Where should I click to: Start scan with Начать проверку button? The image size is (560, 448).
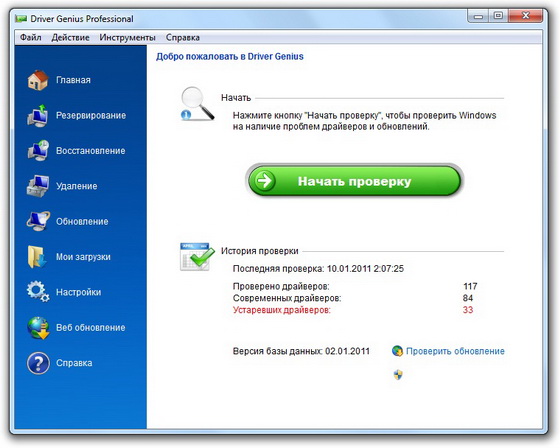(354, 181)
